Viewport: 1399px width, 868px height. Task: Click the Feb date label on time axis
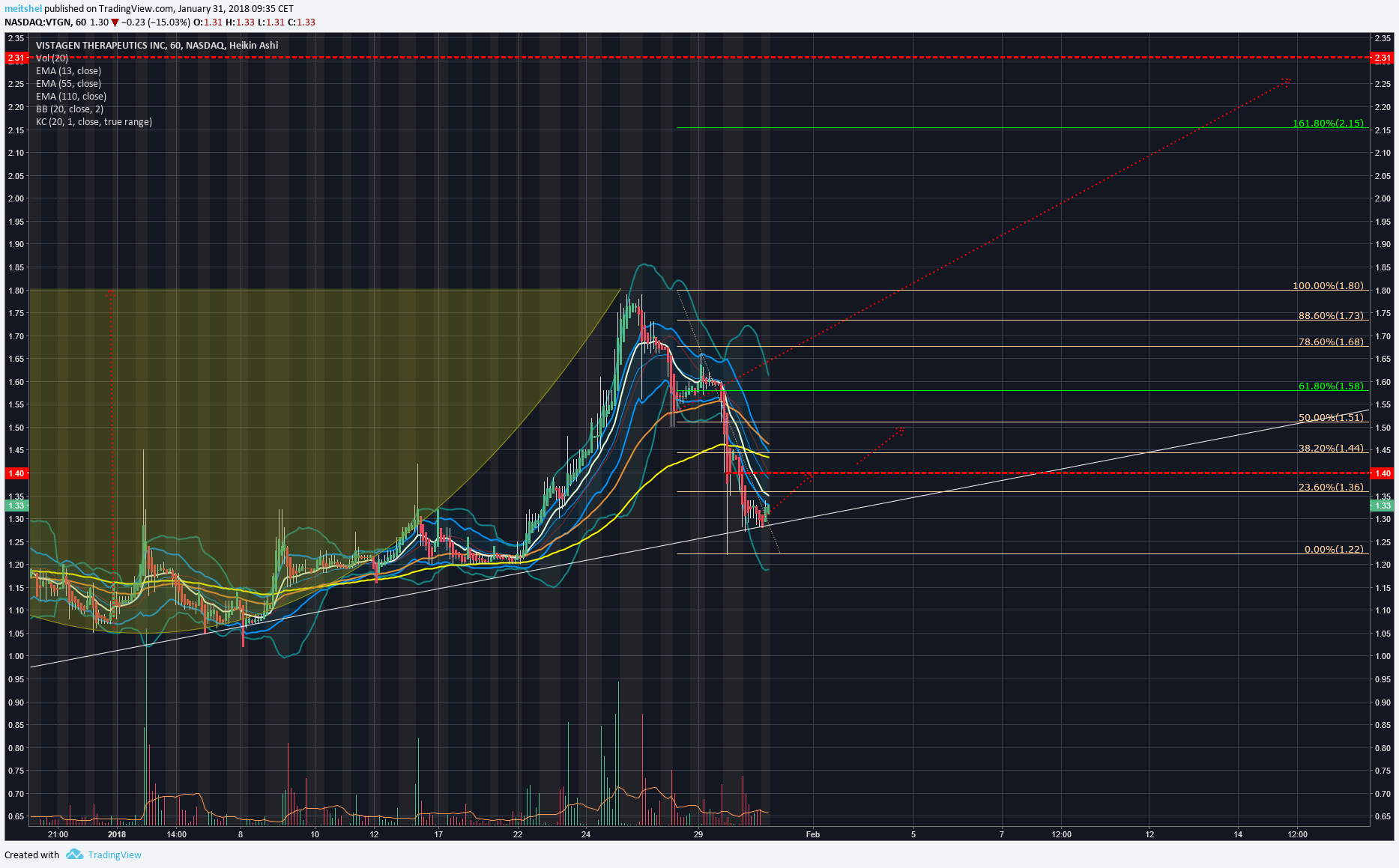[812, 834]
